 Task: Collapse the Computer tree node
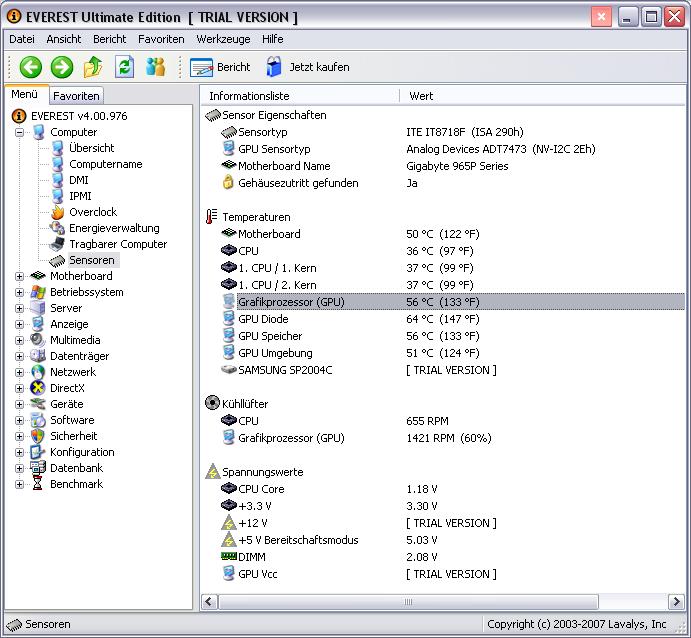19,132
